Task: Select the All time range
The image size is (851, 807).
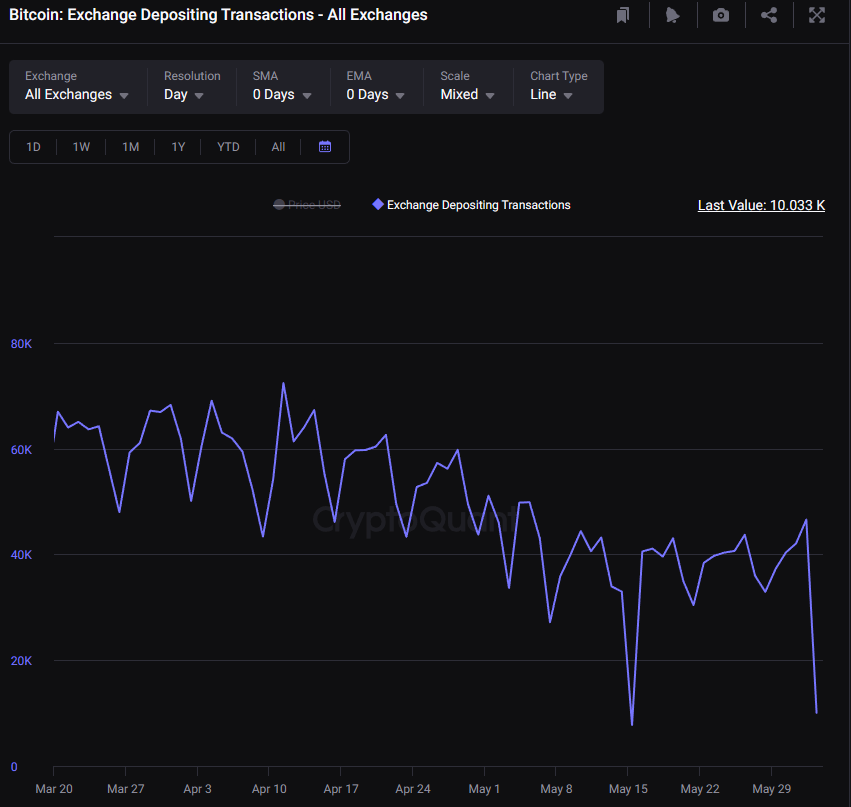Action: (278, 147)
